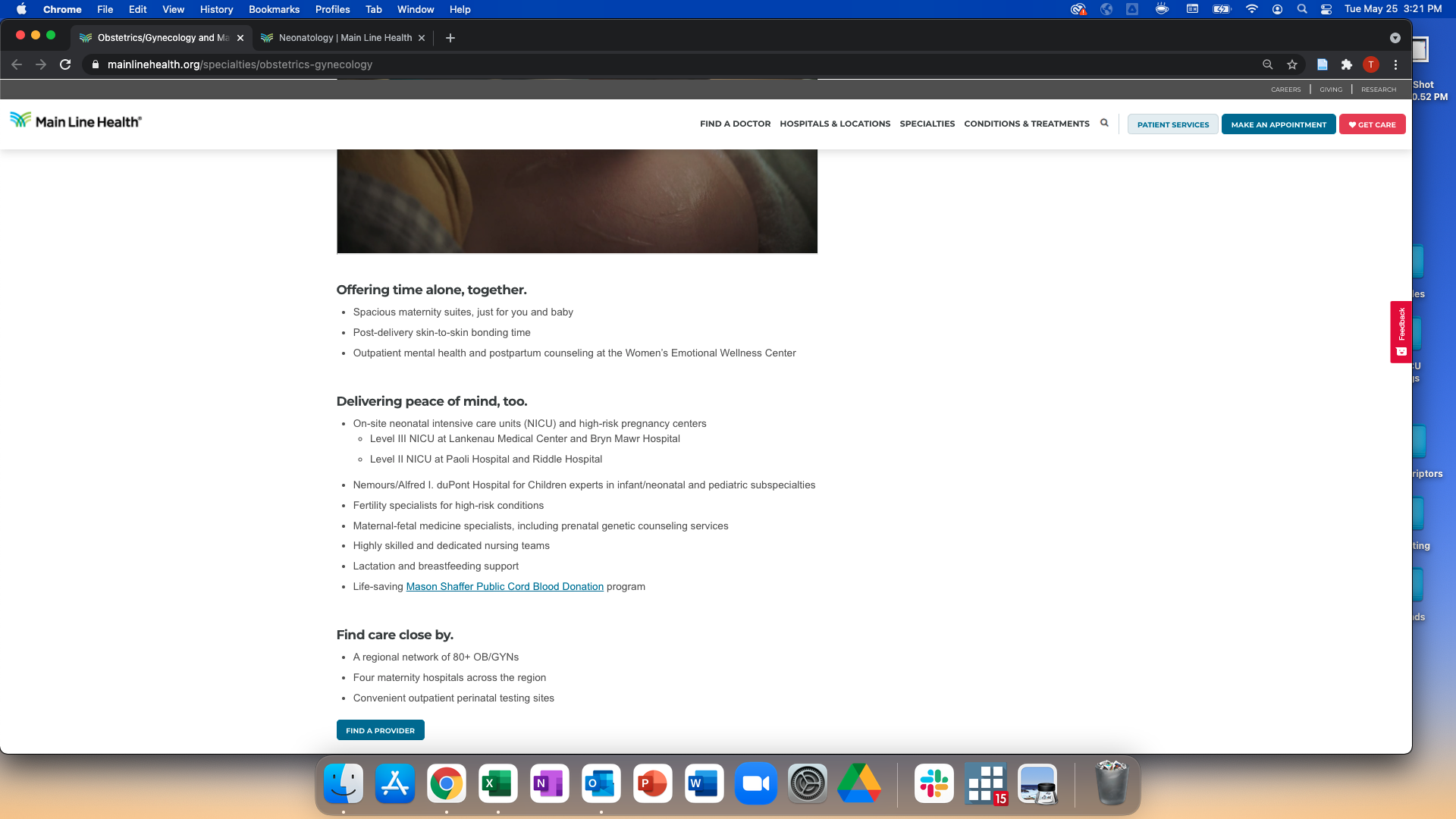Open a new browser tab
The width and height of the screenshot is (1456, 819).
(450, 38)
